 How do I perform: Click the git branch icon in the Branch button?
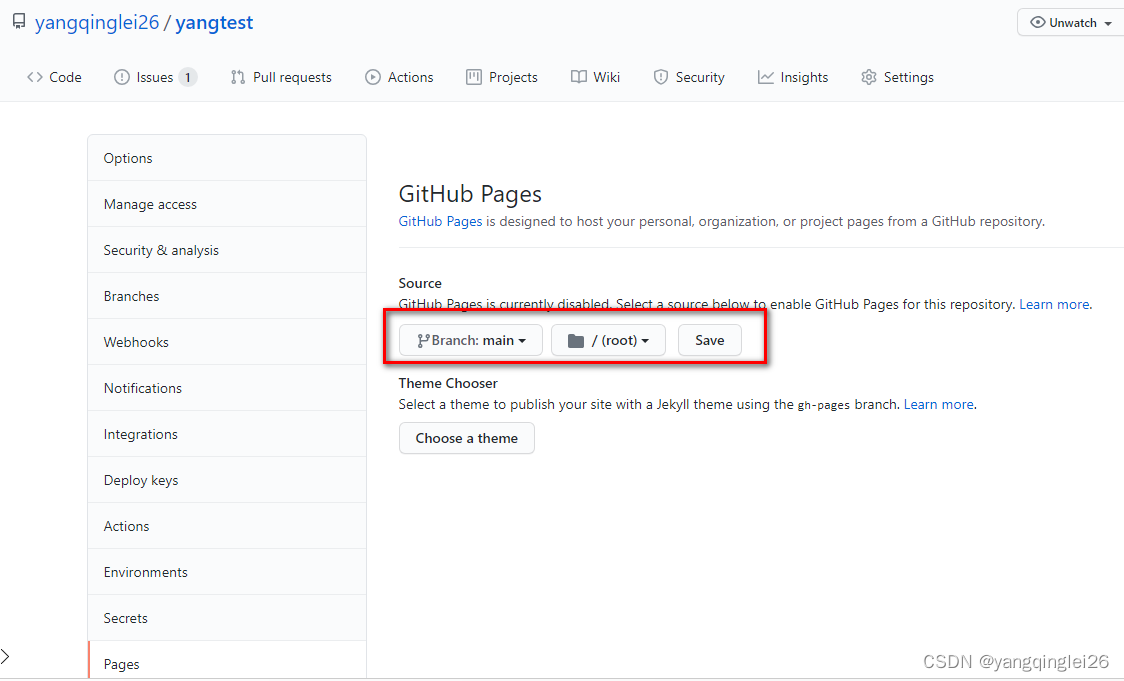424,340
